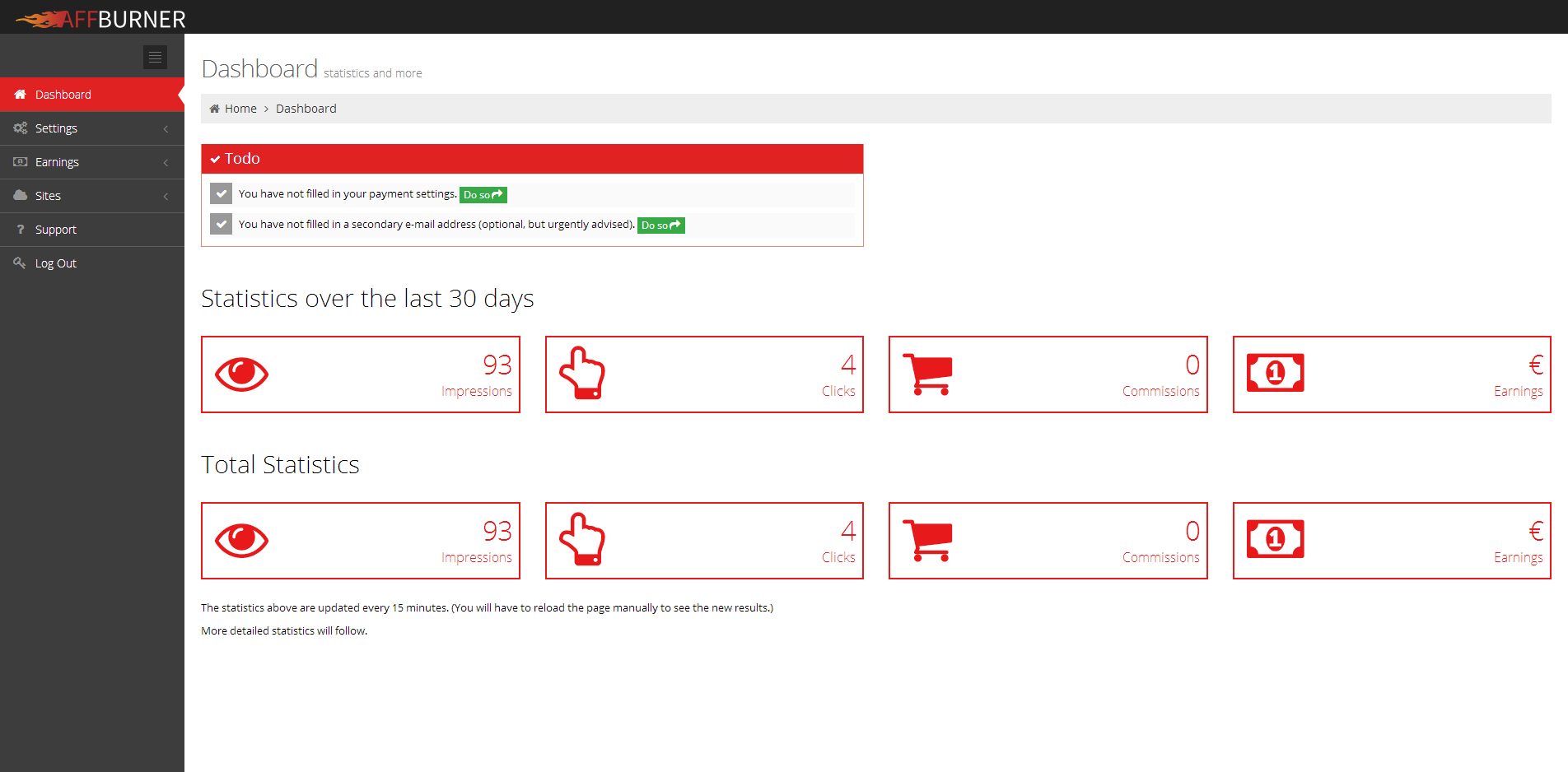Click the eye icon in 30-day Impressions

pos(241,374)
